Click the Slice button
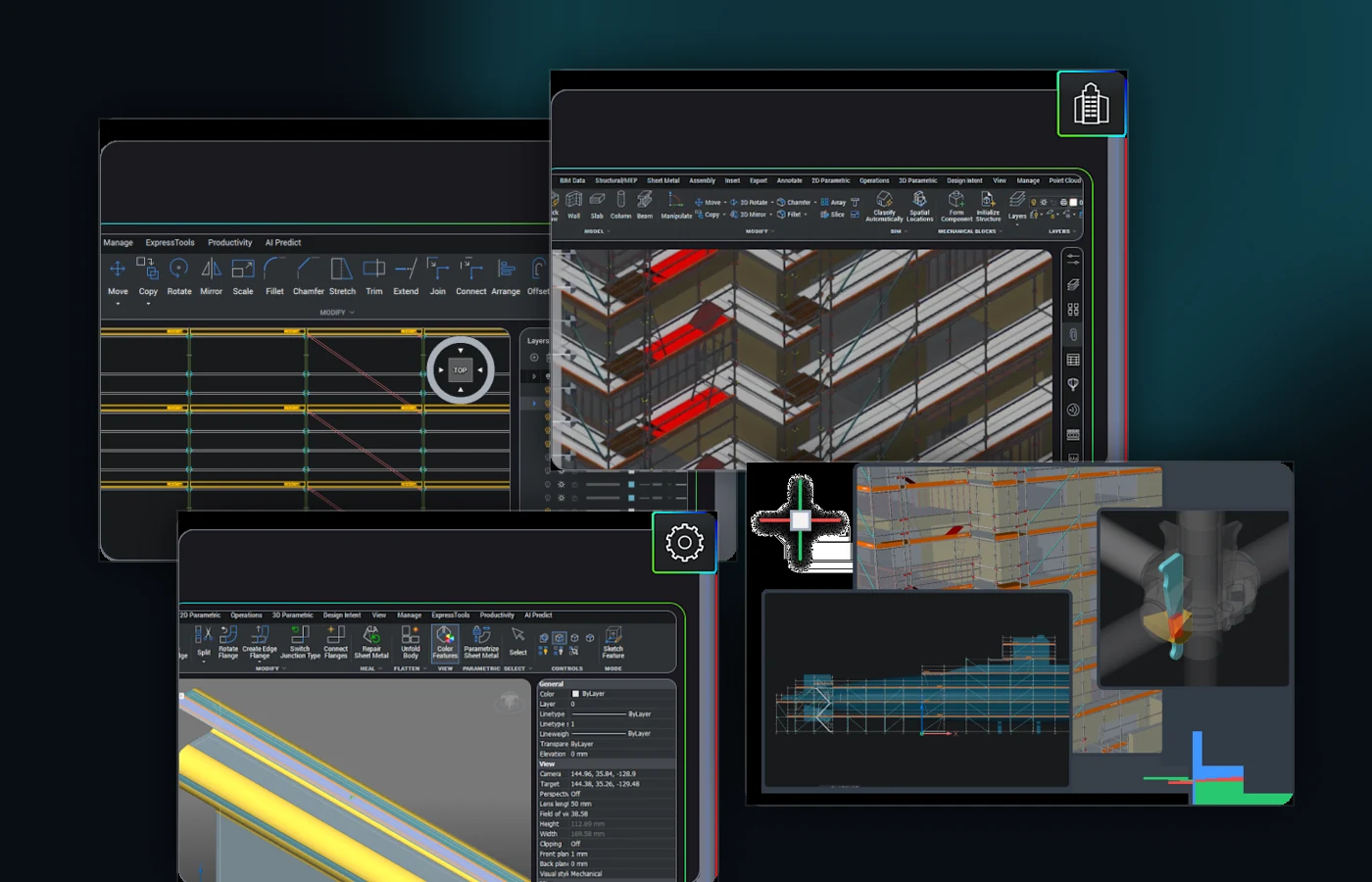This screenshot has height=882, width=1372. tap(832, 214)
